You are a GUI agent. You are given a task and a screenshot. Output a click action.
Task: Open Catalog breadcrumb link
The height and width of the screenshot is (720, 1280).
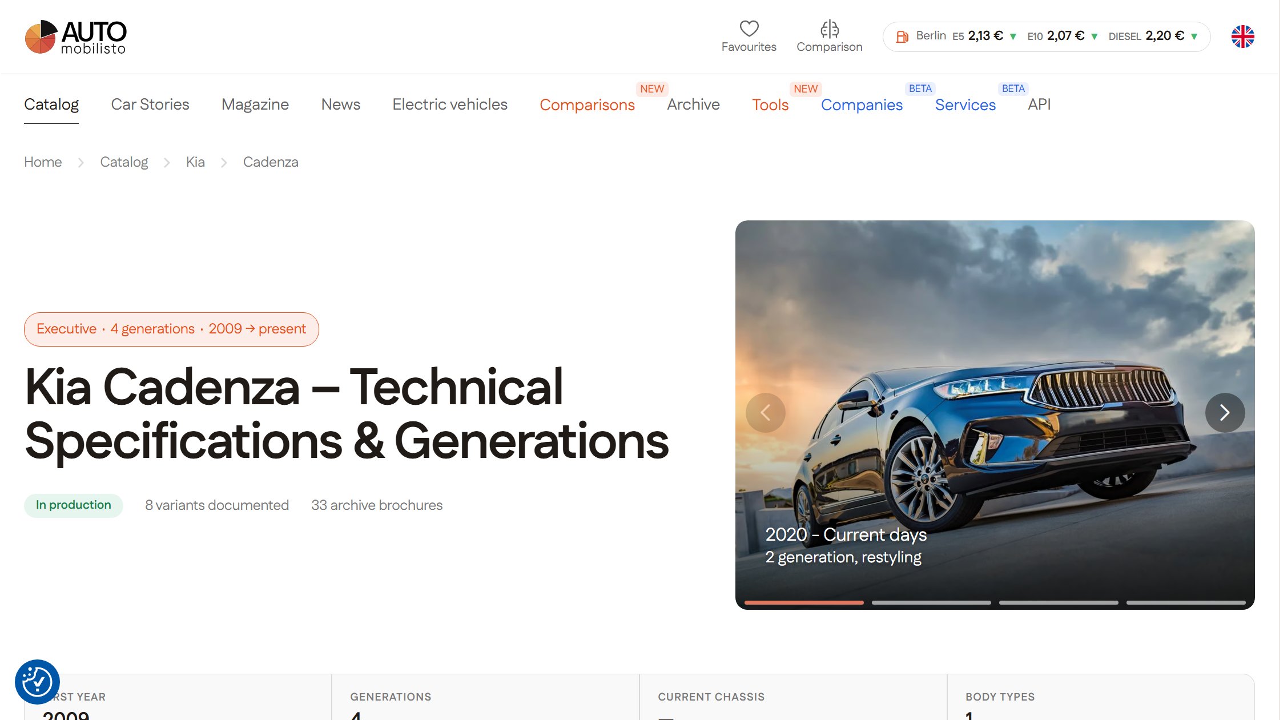pos(124,162)
